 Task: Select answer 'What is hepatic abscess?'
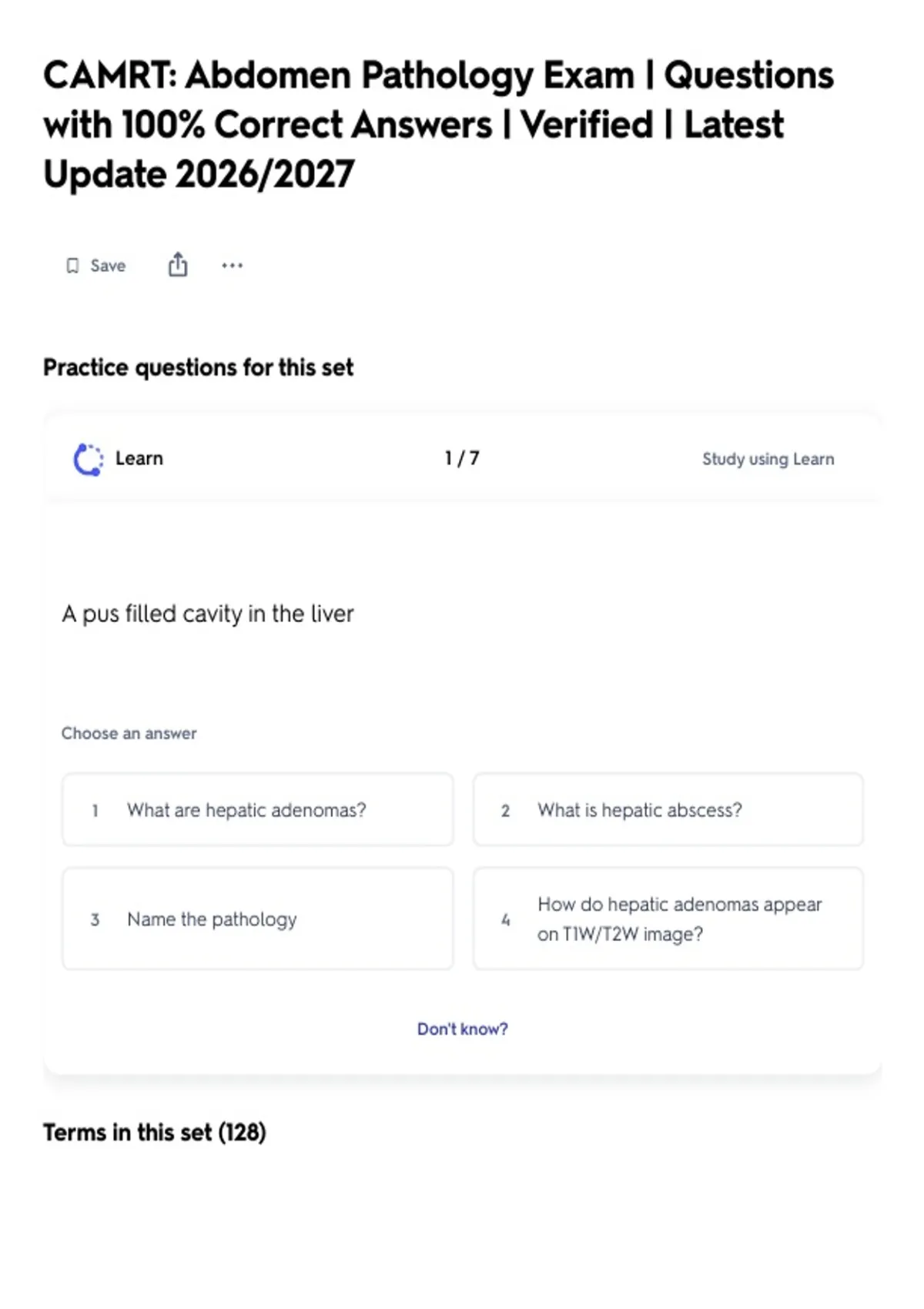coord(668,810)
